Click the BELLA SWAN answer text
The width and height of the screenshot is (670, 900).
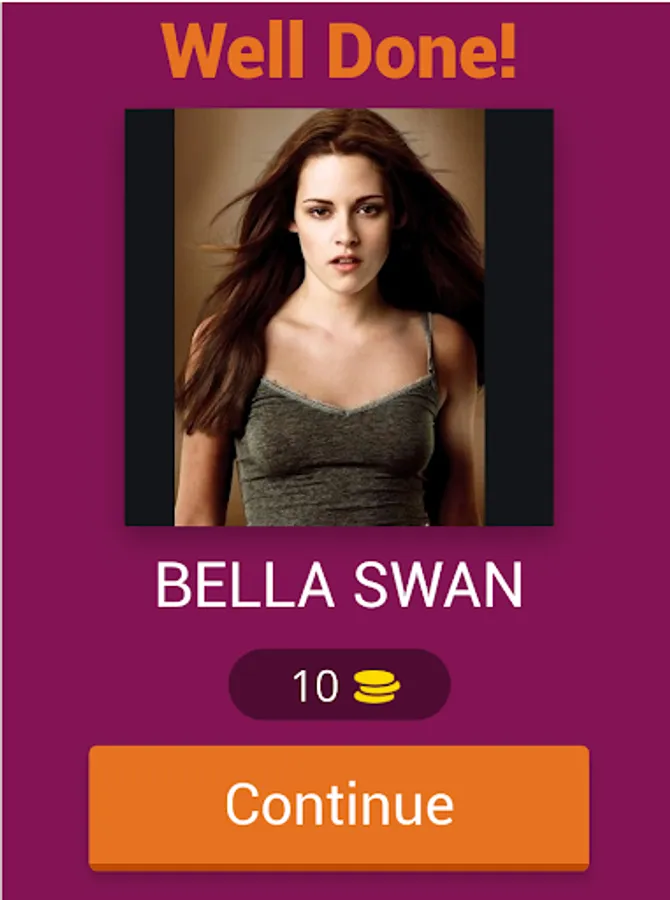coord(339,585)
